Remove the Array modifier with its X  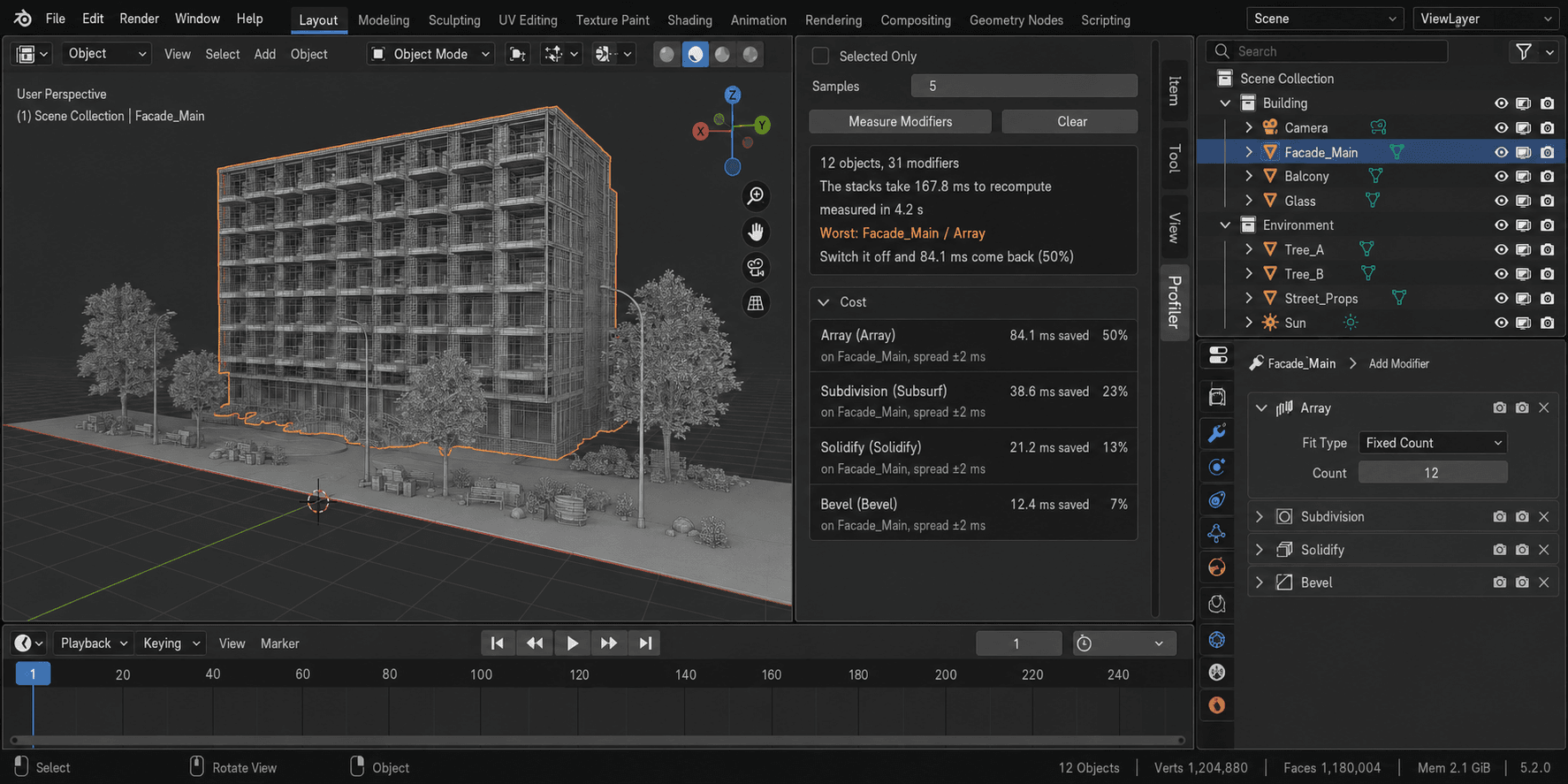point(1544,407)
